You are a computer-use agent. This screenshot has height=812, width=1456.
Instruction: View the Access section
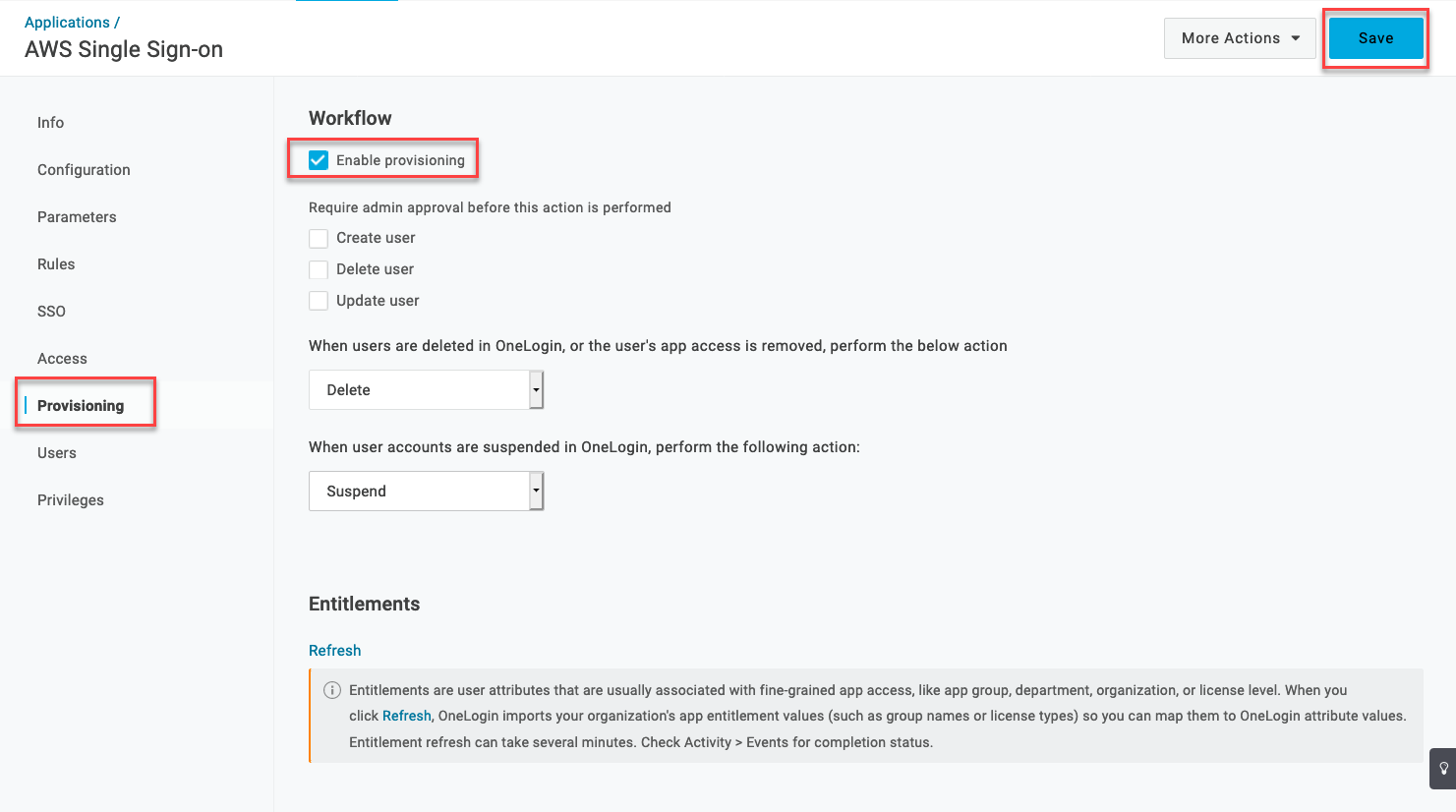(62, 358)
